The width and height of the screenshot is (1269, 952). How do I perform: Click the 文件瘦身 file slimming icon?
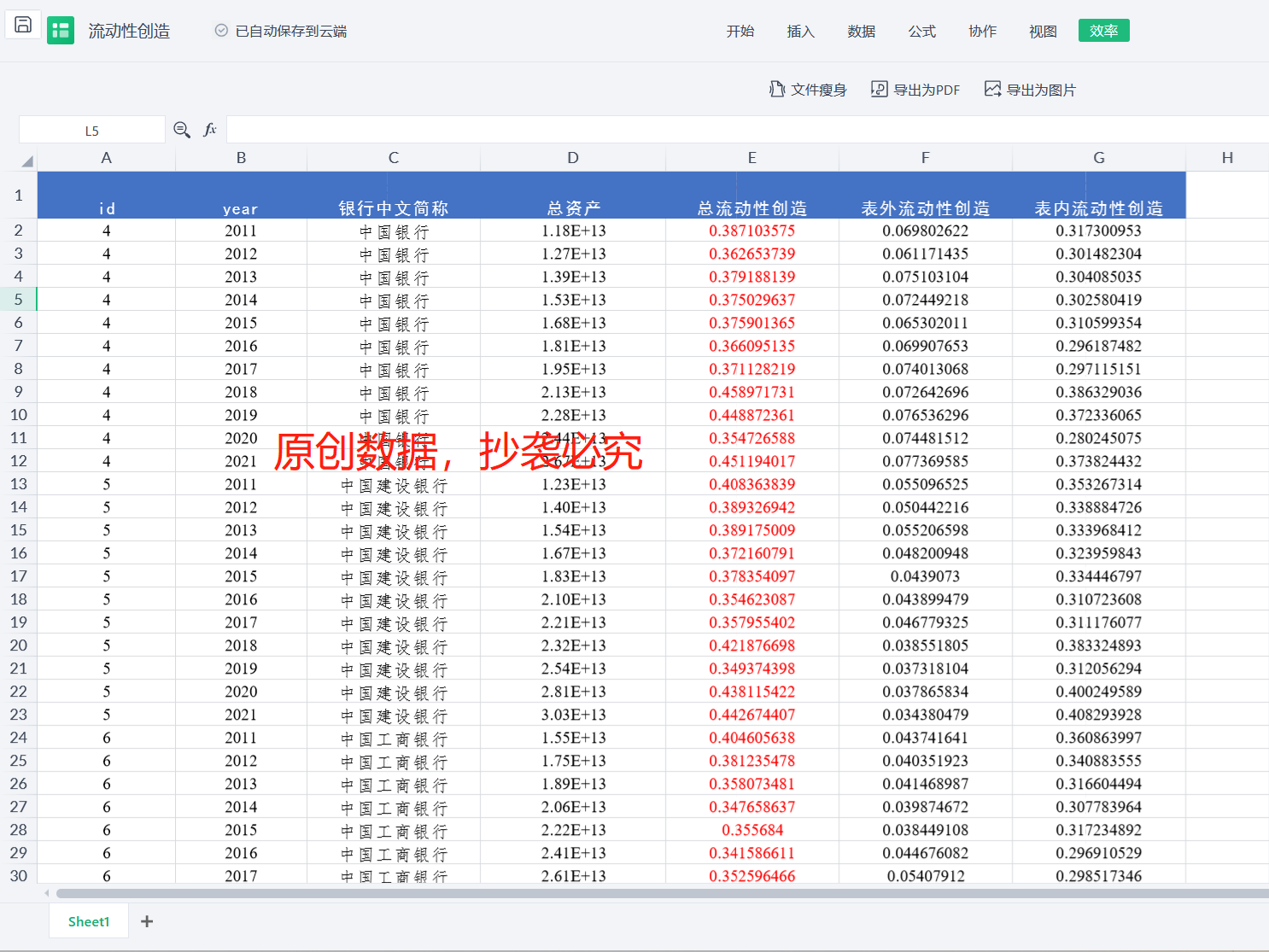pos(777,89)
